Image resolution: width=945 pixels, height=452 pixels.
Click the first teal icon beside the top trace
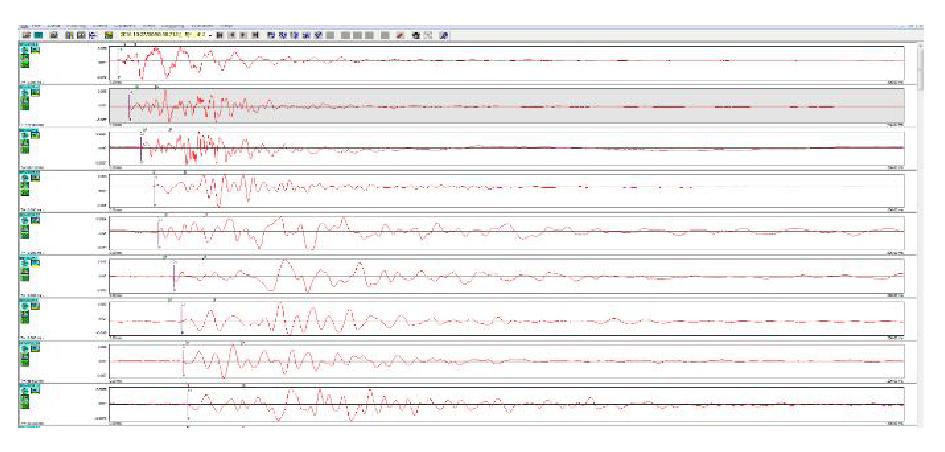point(22,51)
